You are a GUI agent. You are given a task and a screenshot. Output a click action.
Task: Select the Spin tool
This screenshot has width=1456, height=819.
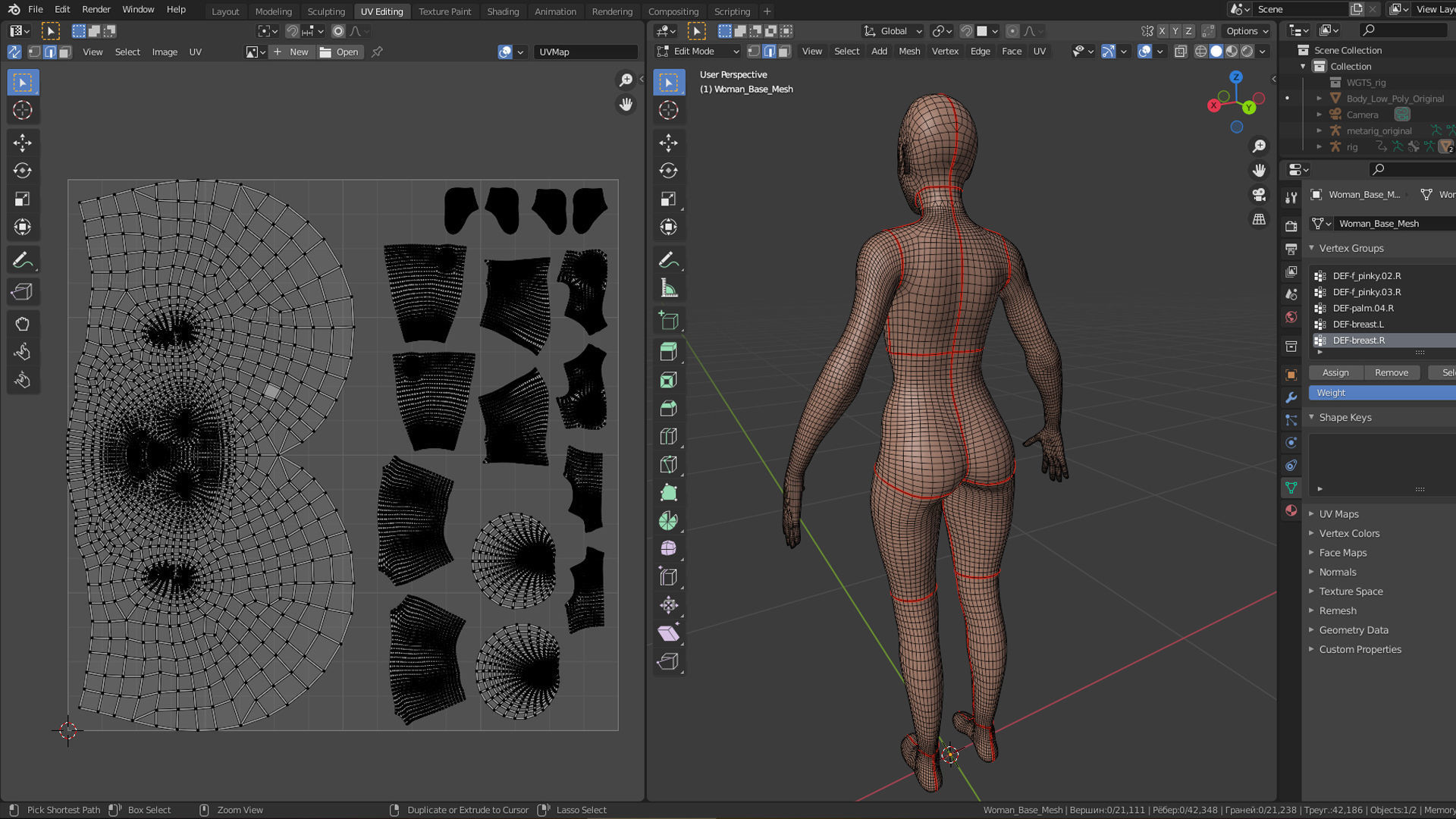pos(669,520)
